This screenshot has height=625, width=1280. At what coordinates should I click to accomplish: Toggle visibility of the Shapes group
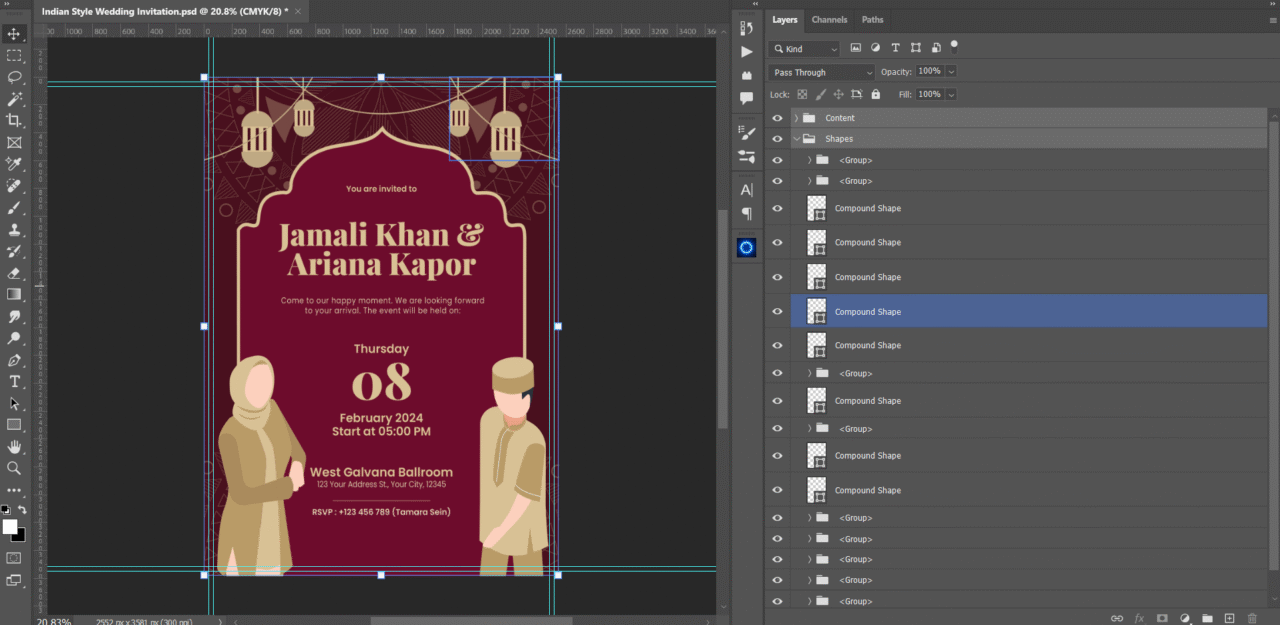pos(777,139)
